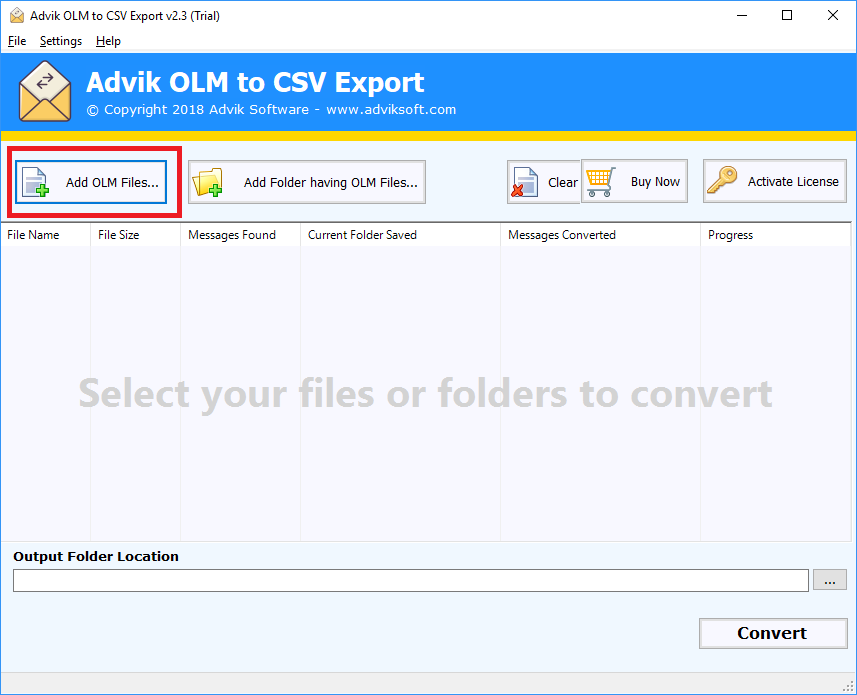This screenshot has width=857, height=695.
Task: Maximize the Advik OLM to CSV window
Action: point(787,15)
